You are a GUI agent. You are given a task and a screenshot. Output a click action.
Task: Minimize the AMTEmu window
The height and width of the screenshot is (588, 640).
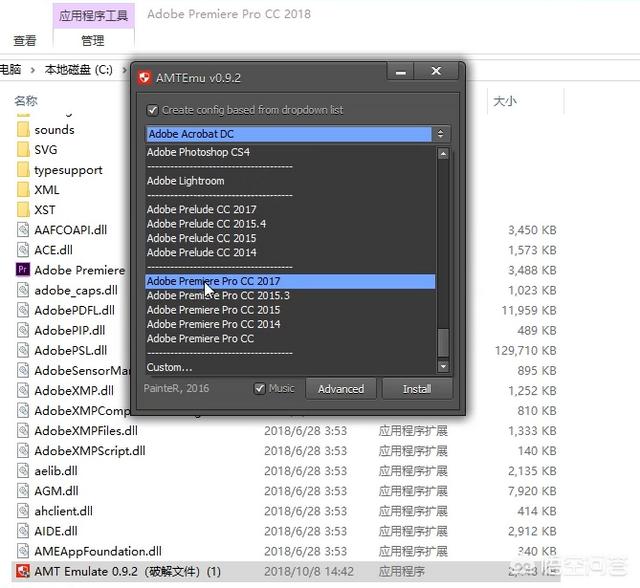(x=400, y=71)
